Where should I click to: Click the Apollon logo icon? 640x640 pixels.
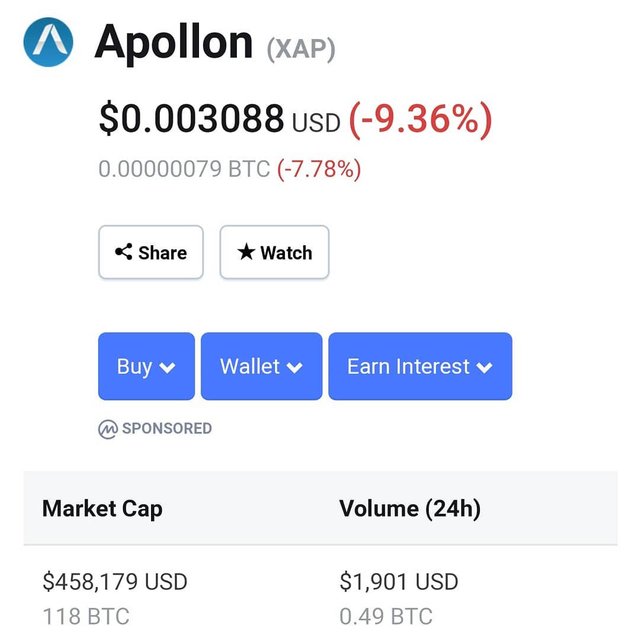point(49,42)
